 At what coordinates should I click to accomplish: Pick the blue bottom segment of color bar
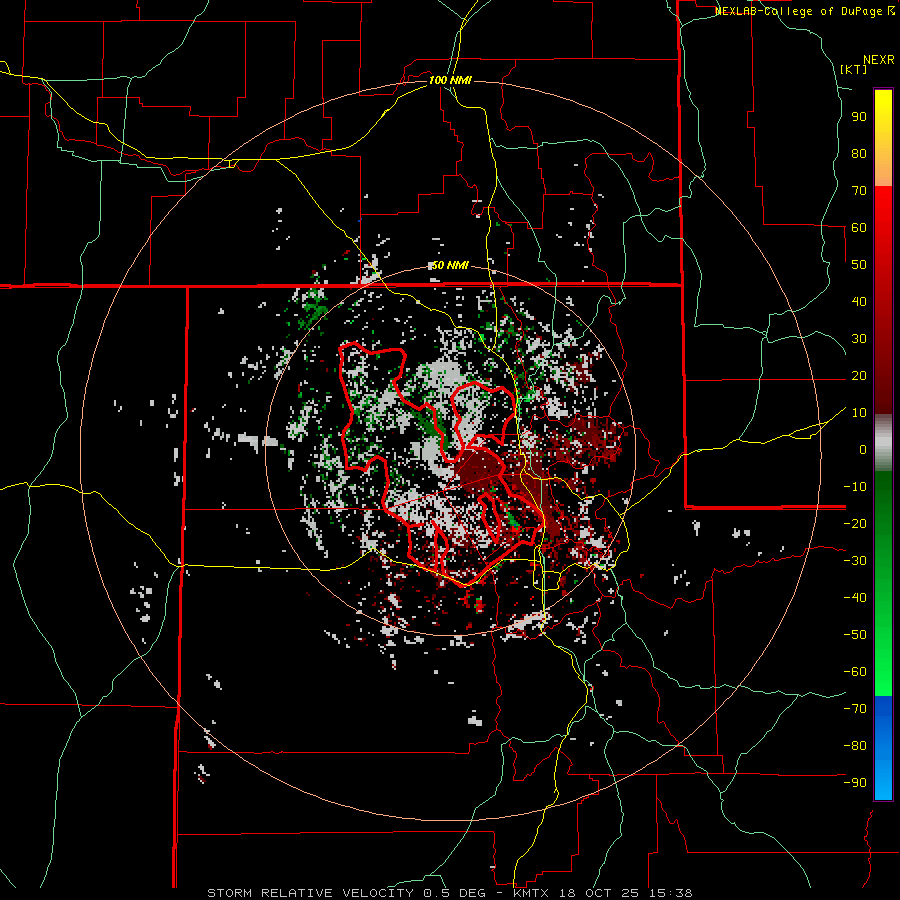pyautogui.click(x=883, y=748)
